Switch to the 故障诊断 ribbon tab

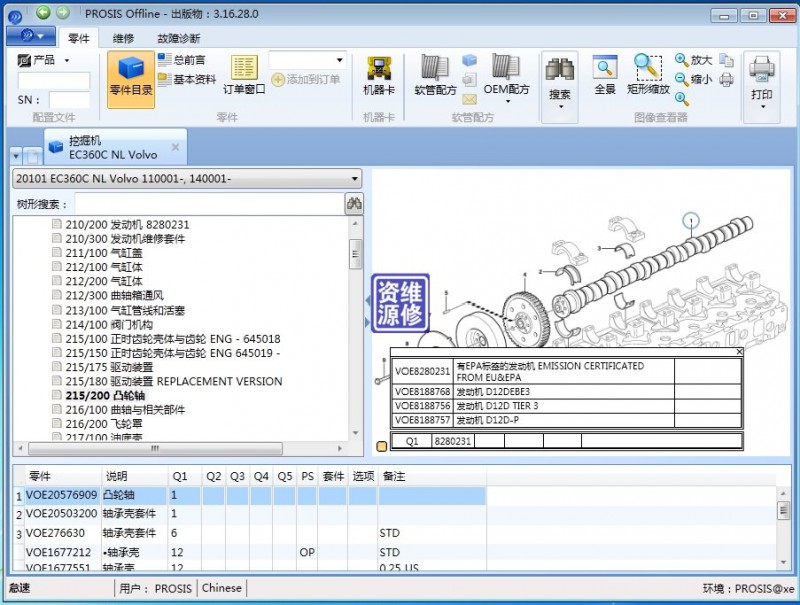tap(179, 38)
